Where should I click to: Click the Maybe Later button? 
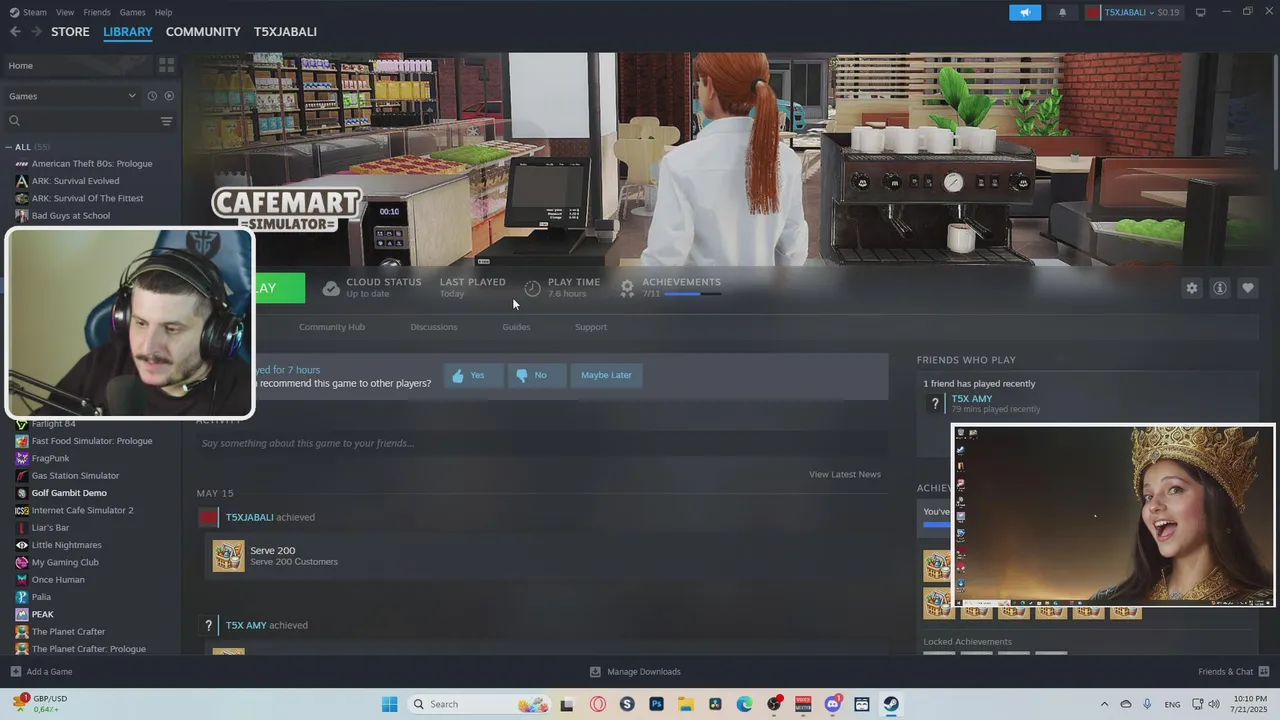[x=606, y=375]
